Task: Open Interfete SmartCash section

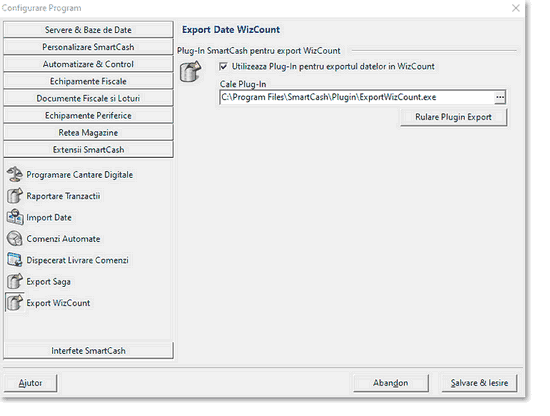Action: (88, 350)
